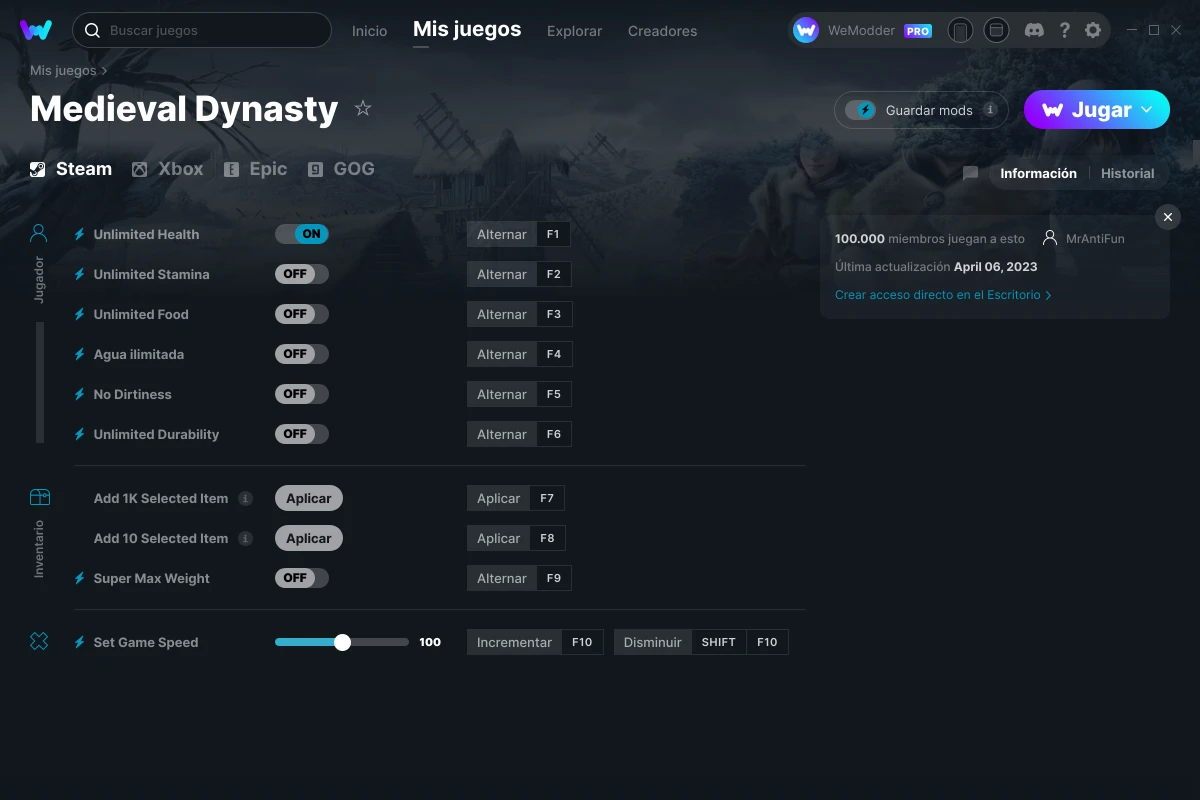
Task: Enable Super Max Weight toggle
Action: (x=302, y=578)
